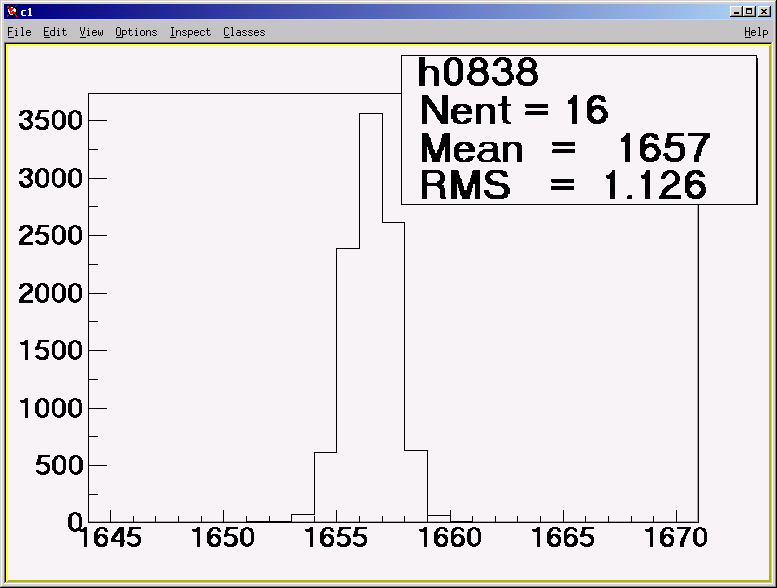Click the x-axis label 1655
777x588 pixels.
click(336, 537)
